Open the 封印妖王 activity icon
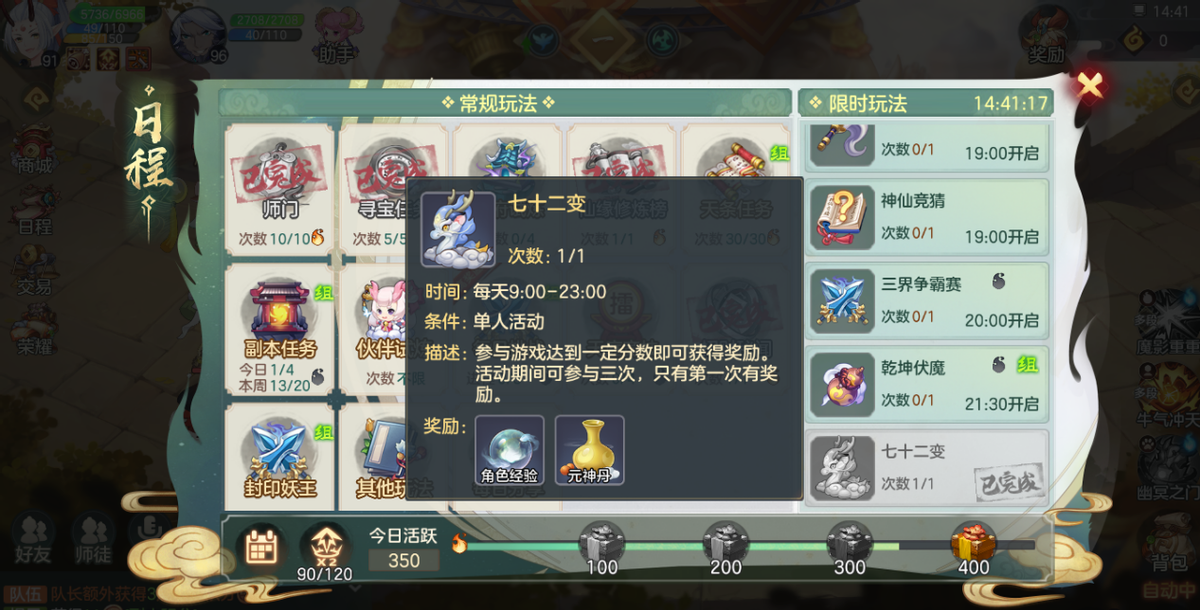 click(280, 460)
